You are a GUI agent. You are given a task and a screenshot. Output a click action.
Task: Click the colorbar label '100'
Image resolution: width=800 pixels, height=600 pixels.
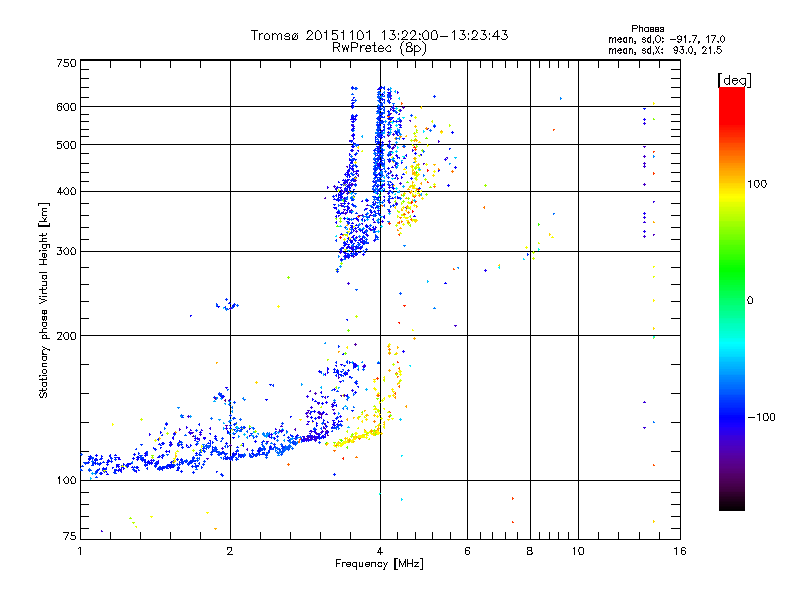tap(757, 184)
